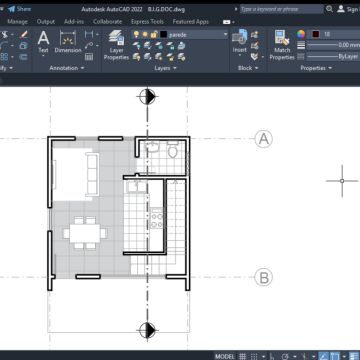The width and height of the screenshot is (360, 360).
Task: Click the grid bubble labeled A
Action: coord(264,139)
